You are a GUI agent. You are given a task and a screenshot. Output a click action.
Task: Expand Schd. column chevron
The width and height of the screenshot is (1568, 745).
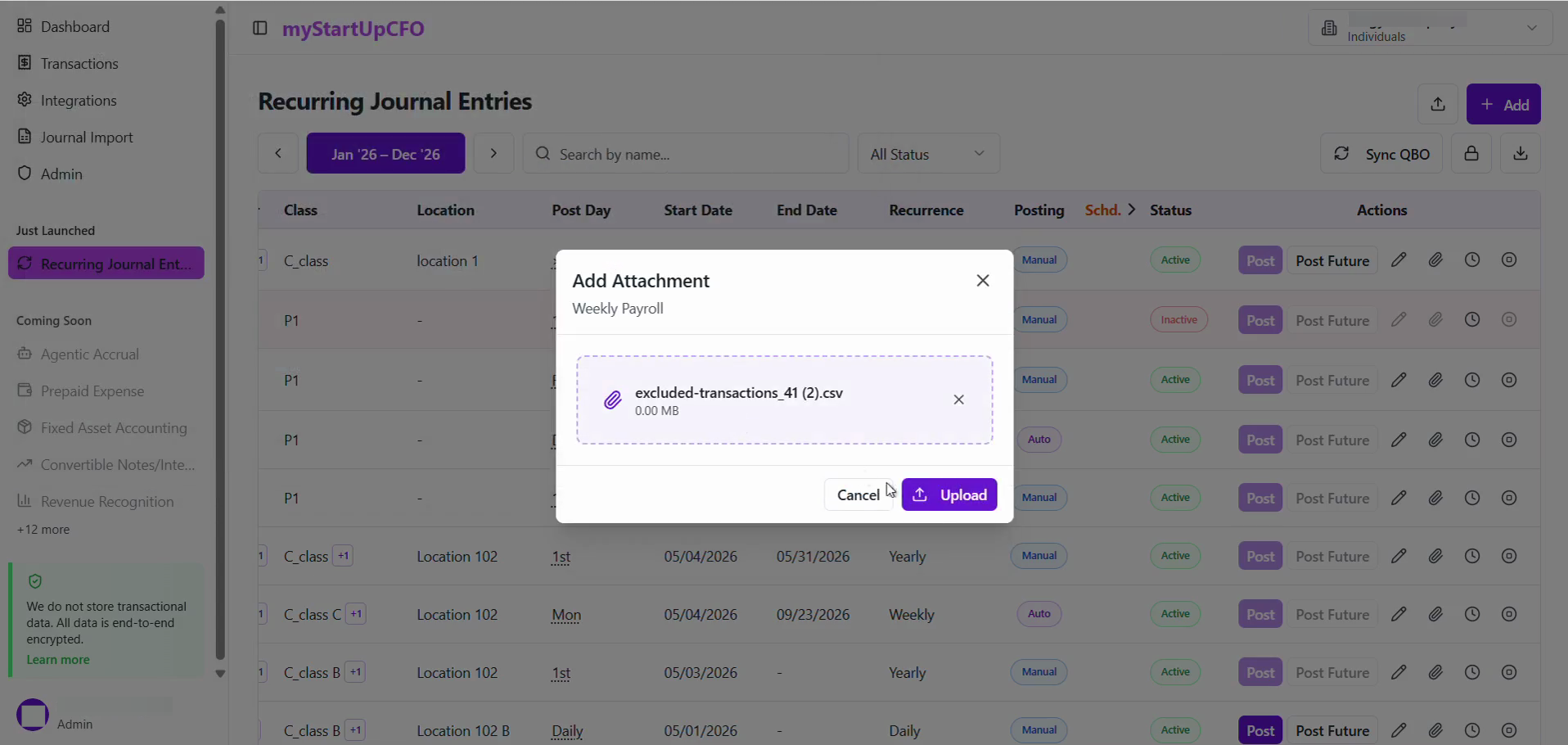pyautogui.click(x=1132, y=210)
